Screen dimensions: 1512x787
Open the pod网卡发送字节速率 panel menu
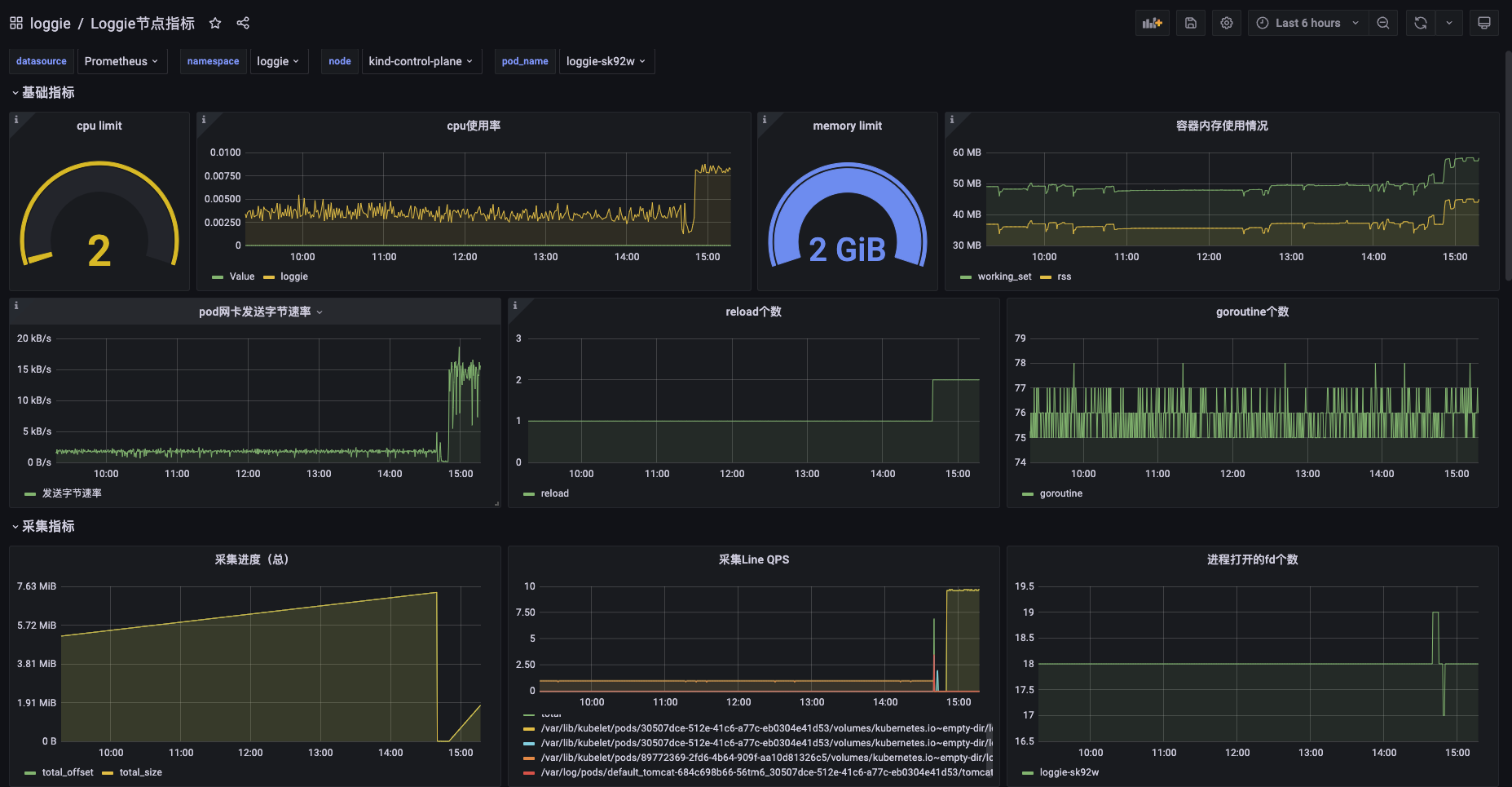(x=320, y=312)
